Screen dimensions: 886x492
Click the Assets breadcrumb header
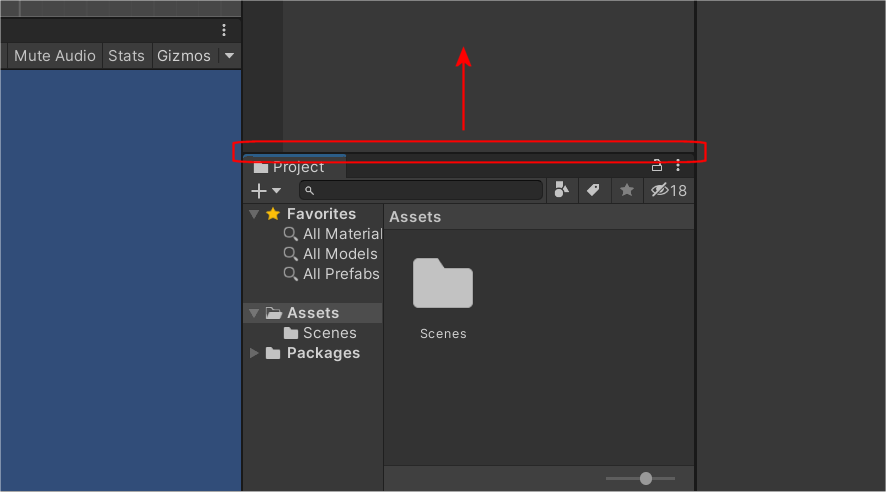click(415, 217)
